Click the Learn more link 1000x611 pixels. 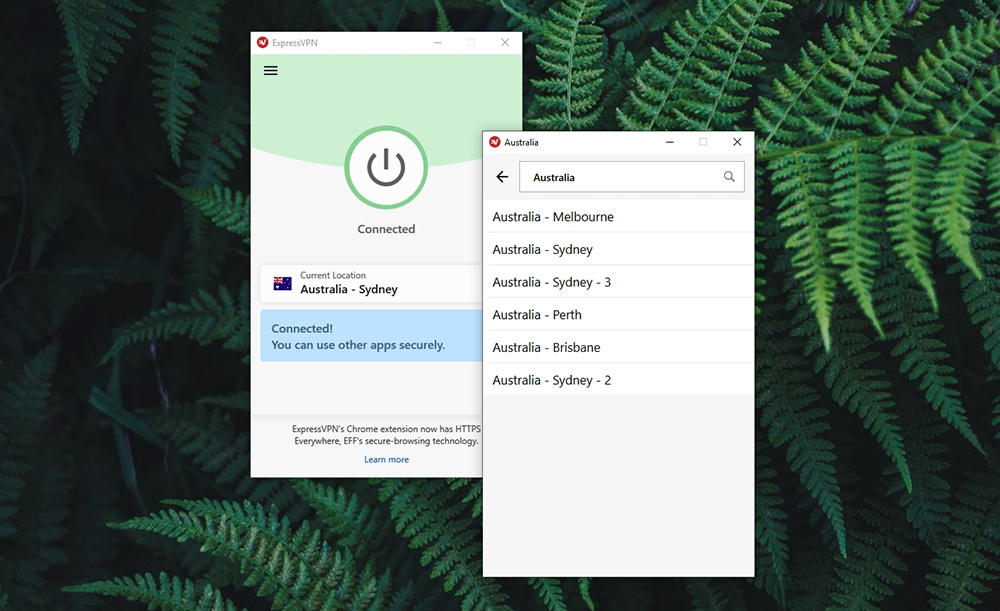point(386,459)
